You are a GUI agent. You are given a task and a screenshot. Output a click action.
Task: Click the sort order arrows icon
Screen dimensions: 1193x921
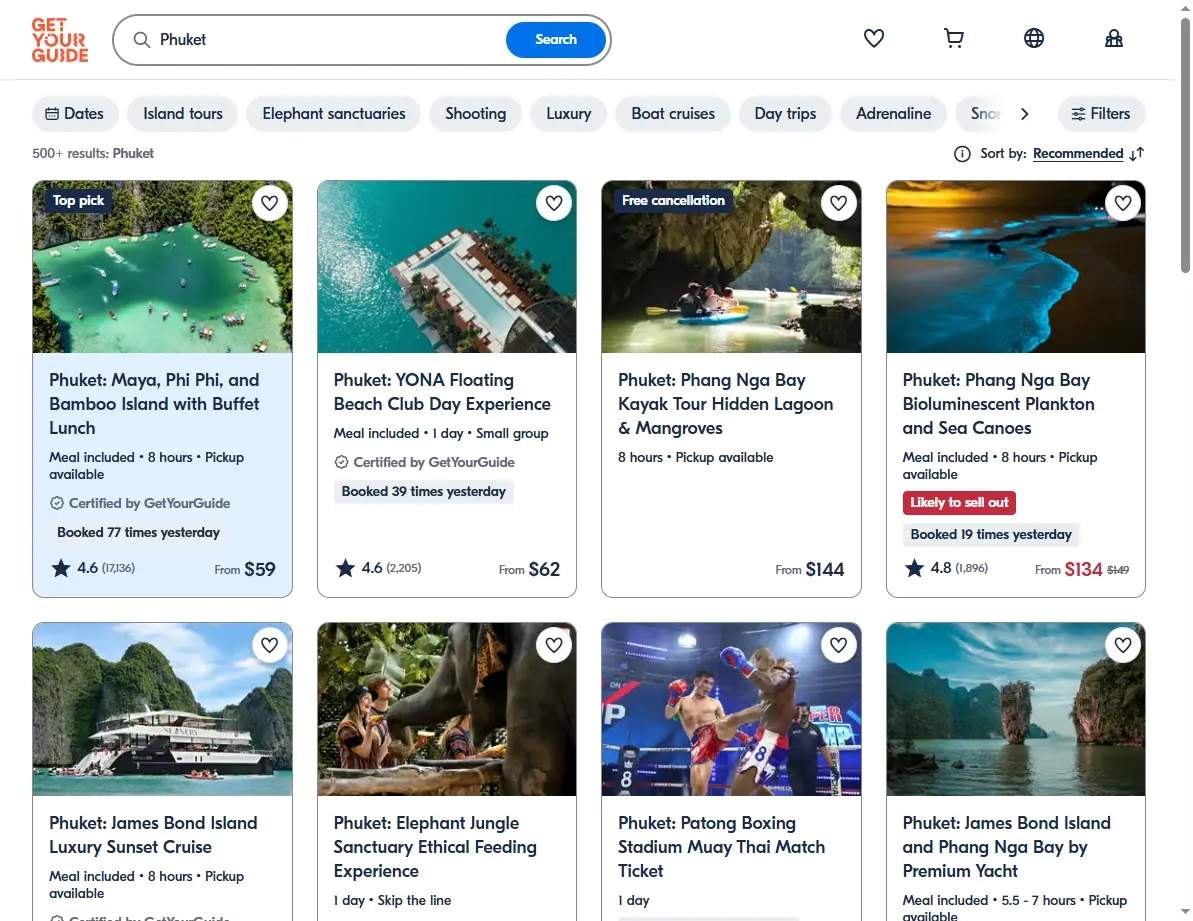1137,154
